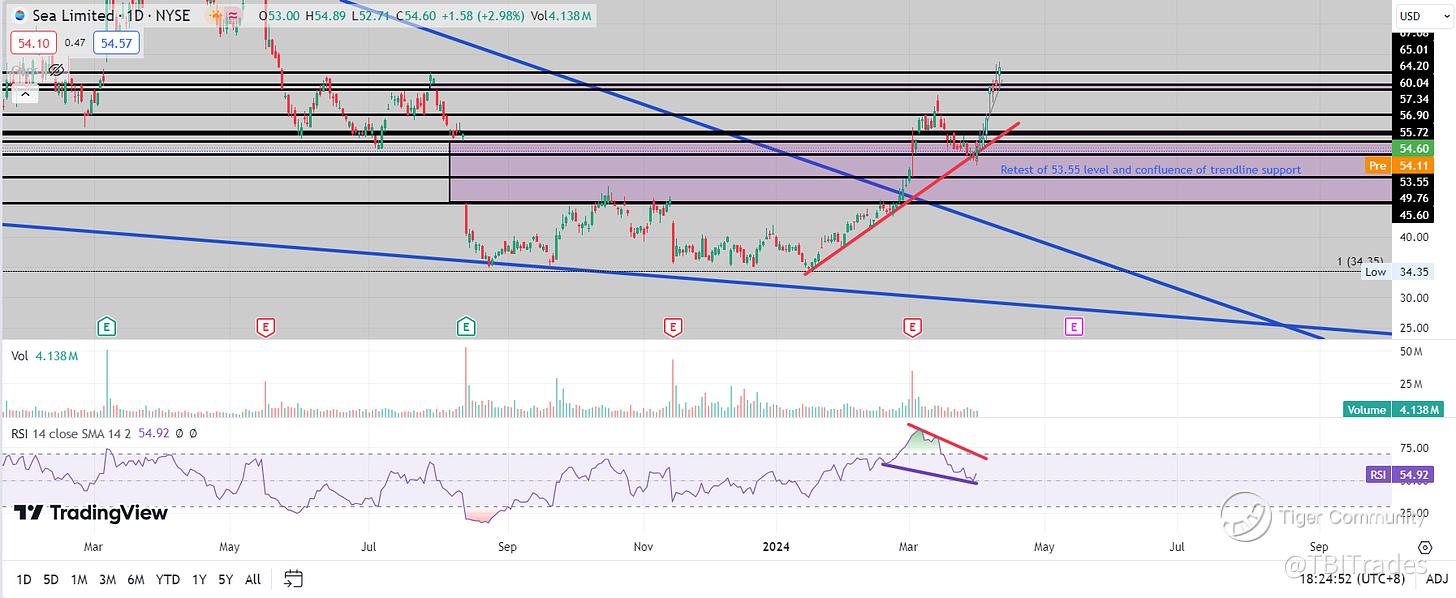Click the teal Volume 4.138M scale label
The height and width of the screenshot is (598, 1456).
click(x=1394, y=409)
